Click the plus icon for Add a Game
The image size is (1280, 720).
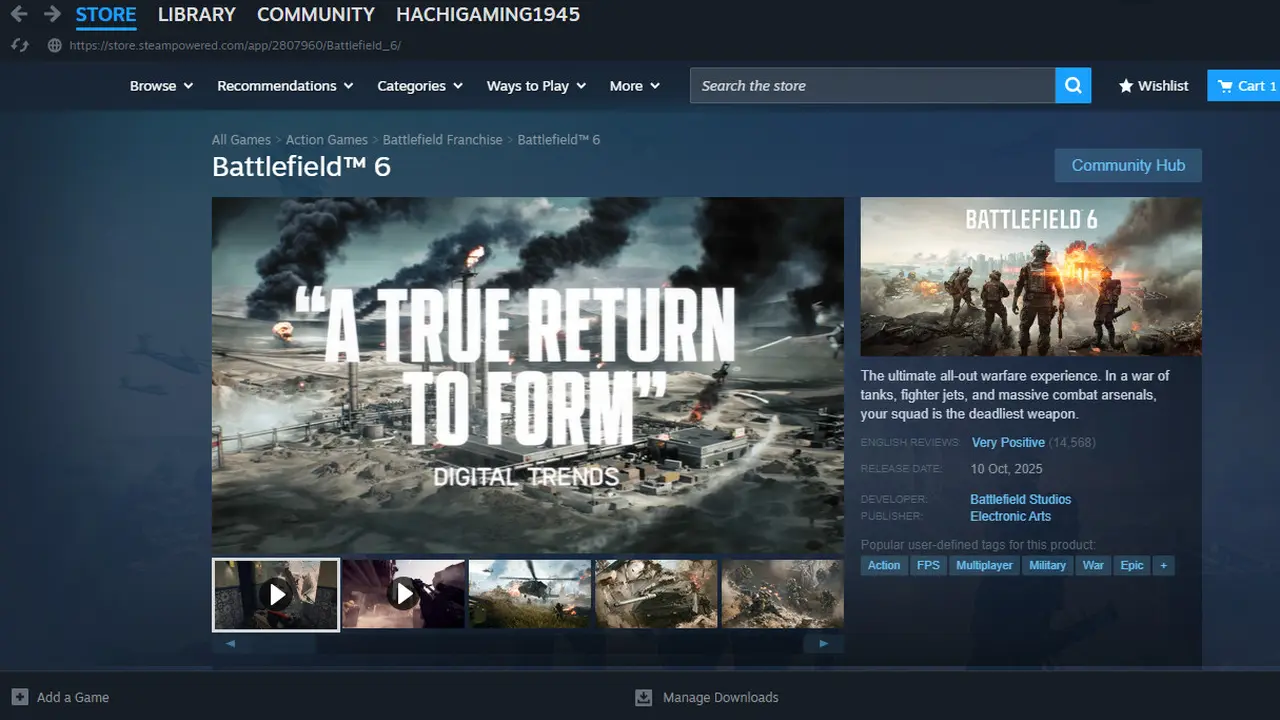(x=19, y=697)
